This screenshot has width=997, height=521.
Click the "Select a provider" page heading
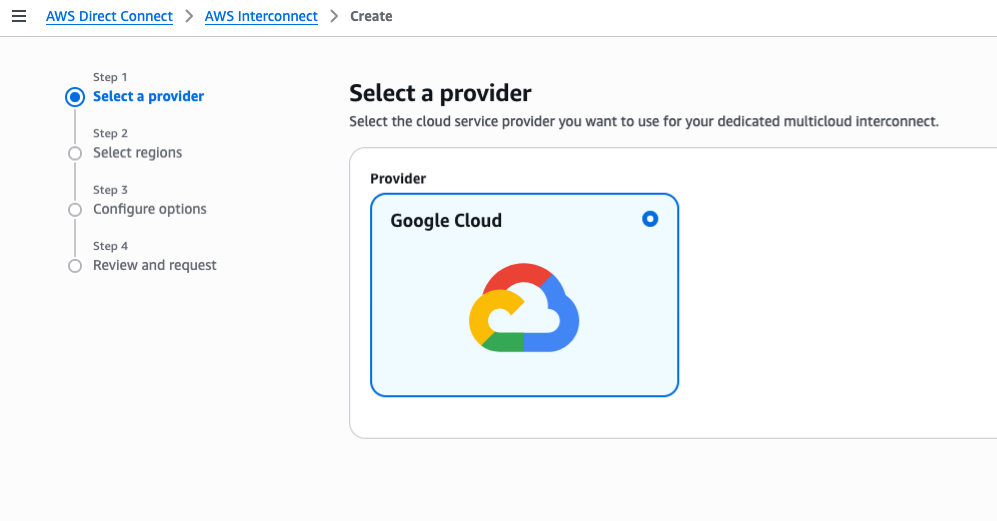pos(440,94)
